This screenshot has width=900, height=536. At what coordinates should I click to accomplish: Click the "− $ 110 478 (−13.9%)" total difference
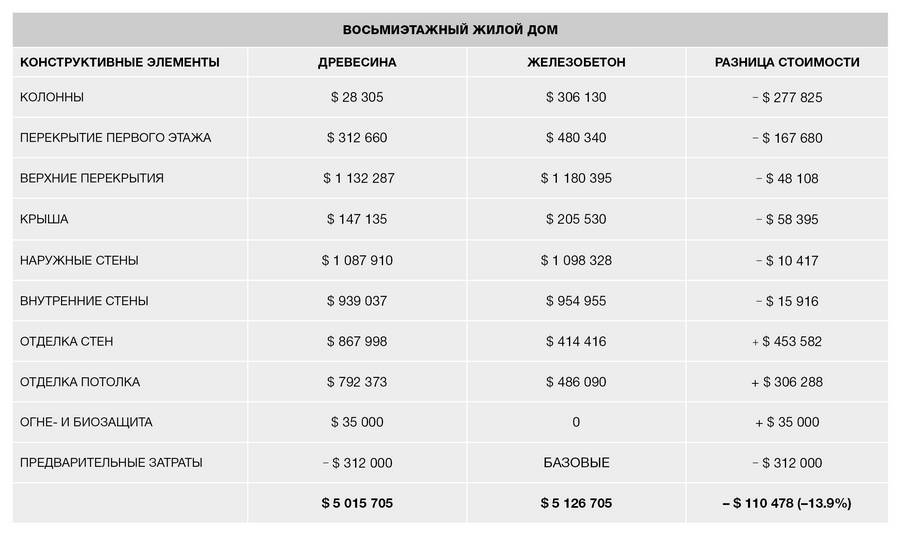coord(787,503)
